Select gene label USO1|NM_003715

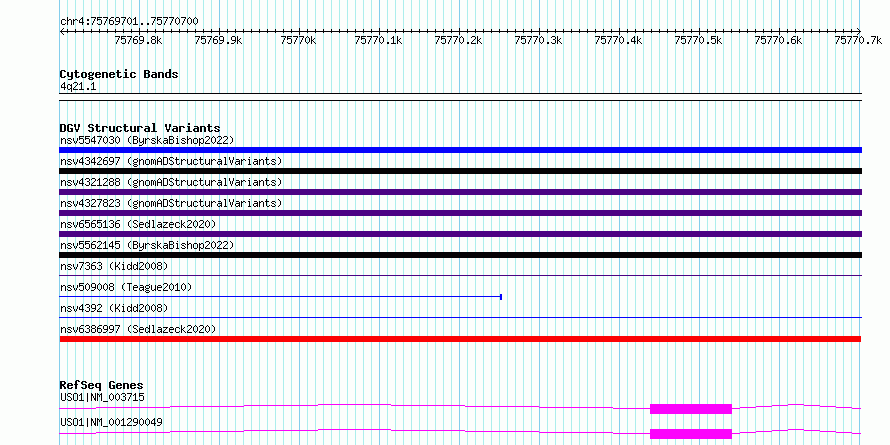102,397
